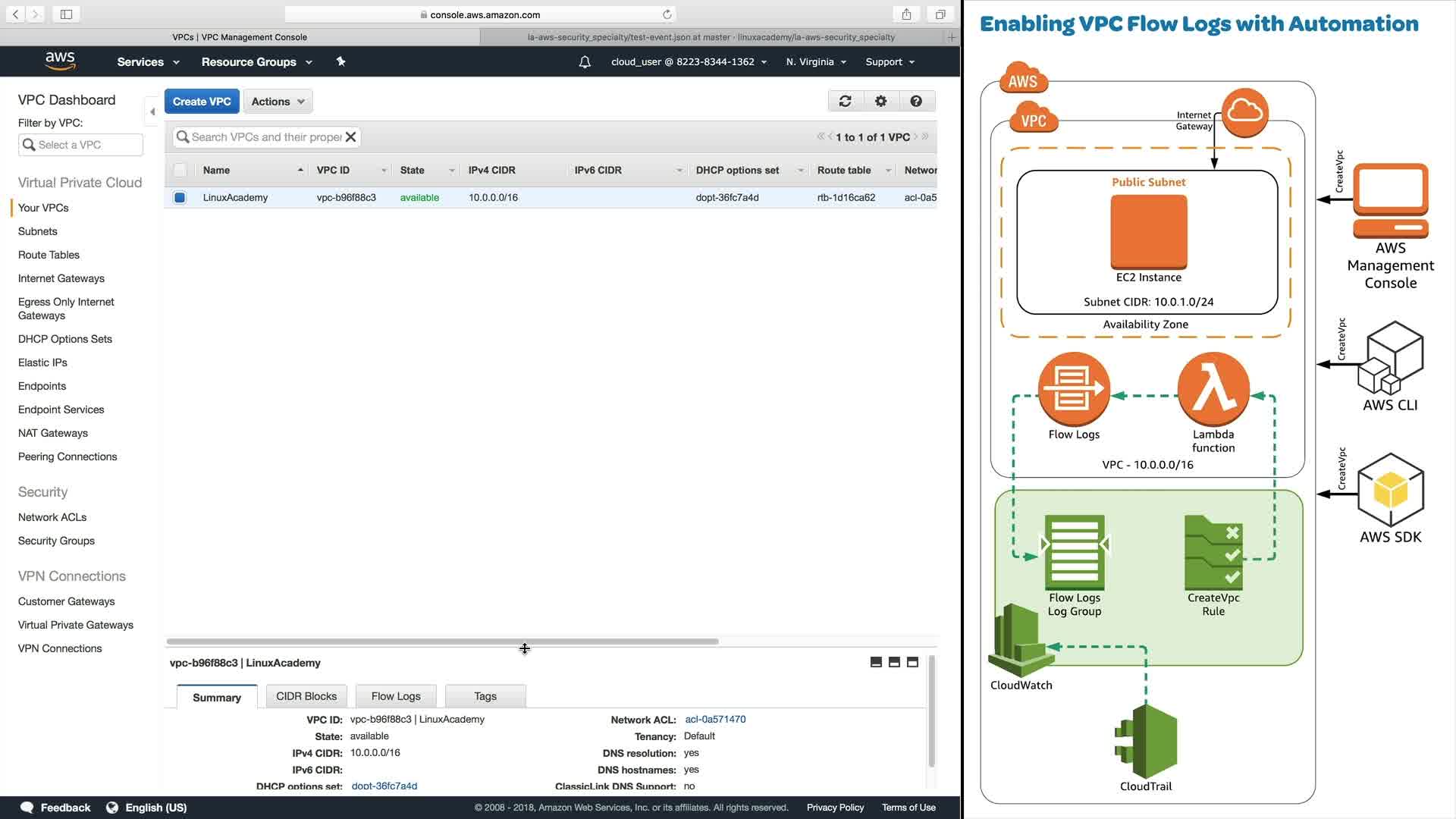The image size is (1456, 819).
Task: Refresh the VPC list
Action: [x=845, y=101]
